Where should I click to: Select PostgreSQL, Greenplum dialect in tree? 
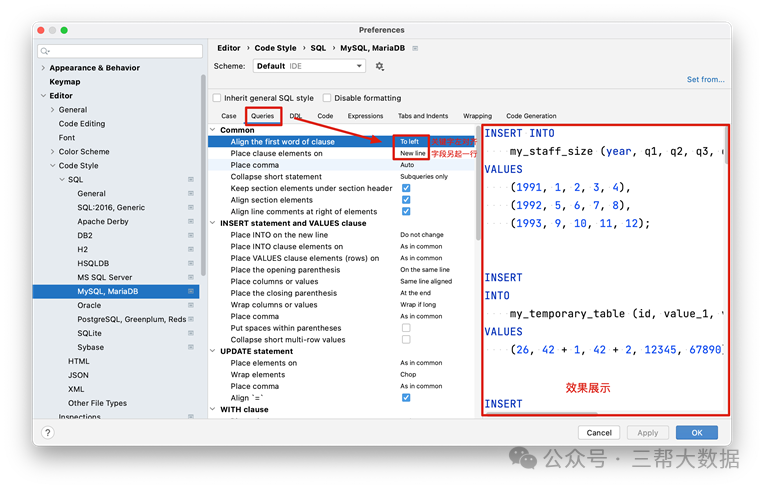coord(131,319)
